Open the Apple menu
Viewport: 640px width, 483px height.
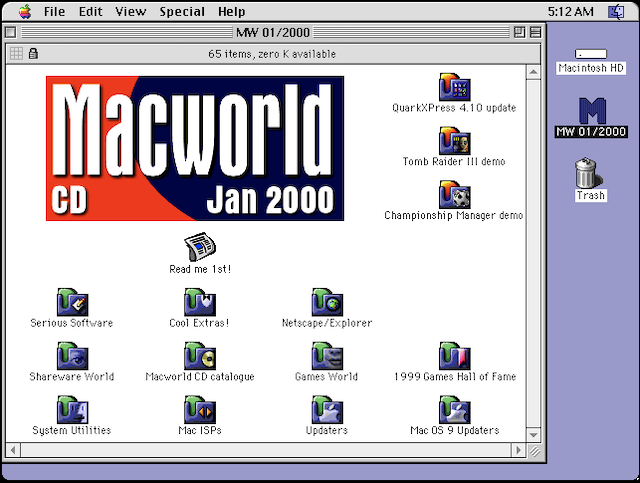(x=25, y=11)
